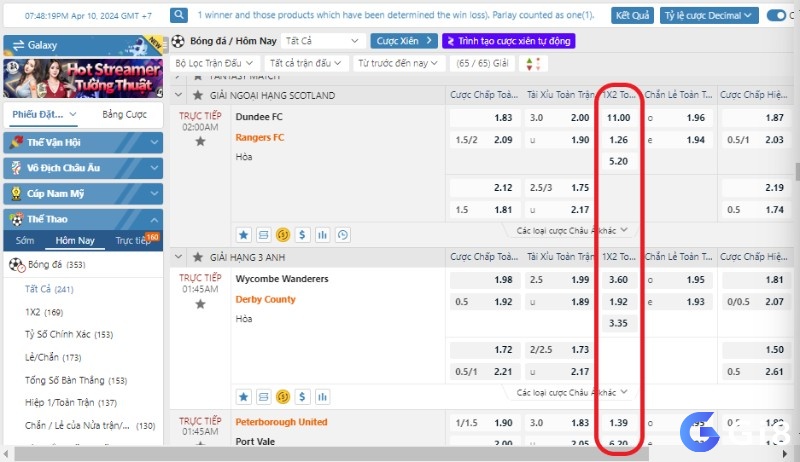Expand Các loại cược Châu Á khác for Wycombe

[x=571, y=393]
